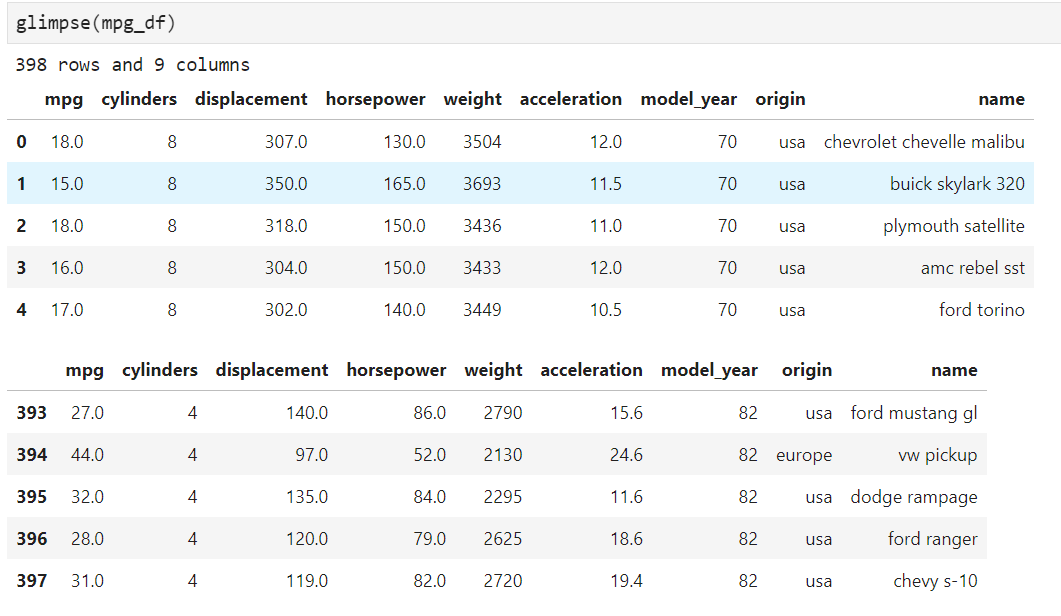
Task: Click the "398 rows and 9 columns" output text
Action: point(132,65)
